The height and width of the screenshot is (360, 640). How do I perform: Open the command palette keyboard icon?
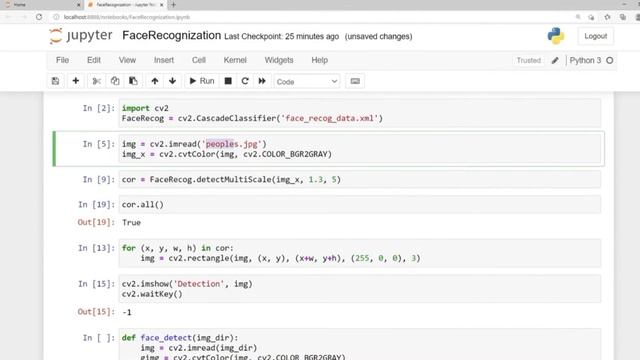tap(355, 81)
